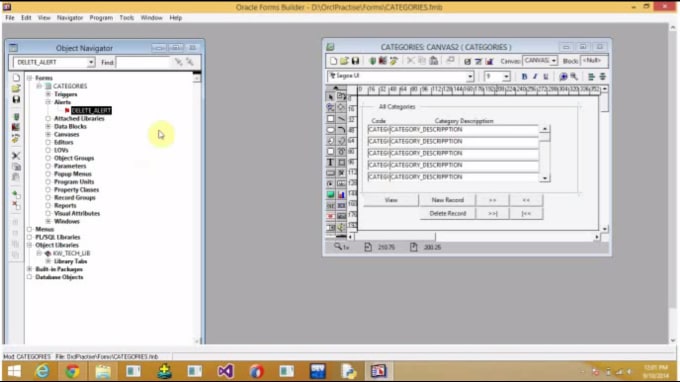The height and width of the screenshot is (382, 680).
Task: Expand the Windows node
Action: [48, 221]
